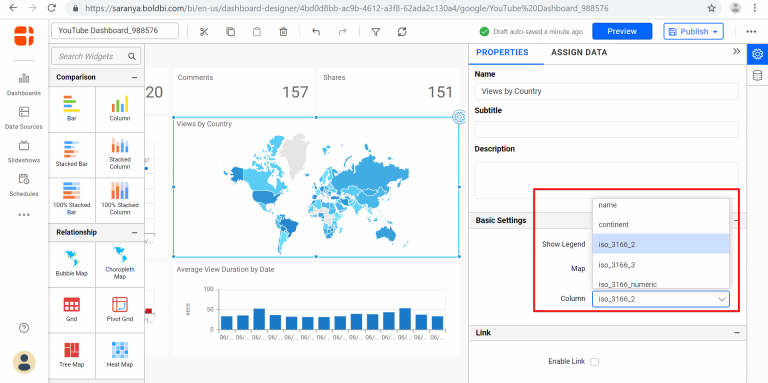Image resolution: width=768 pixels, height=383 pixels.
Task: Select the Average View Duration chart
Action: point(316,308)
